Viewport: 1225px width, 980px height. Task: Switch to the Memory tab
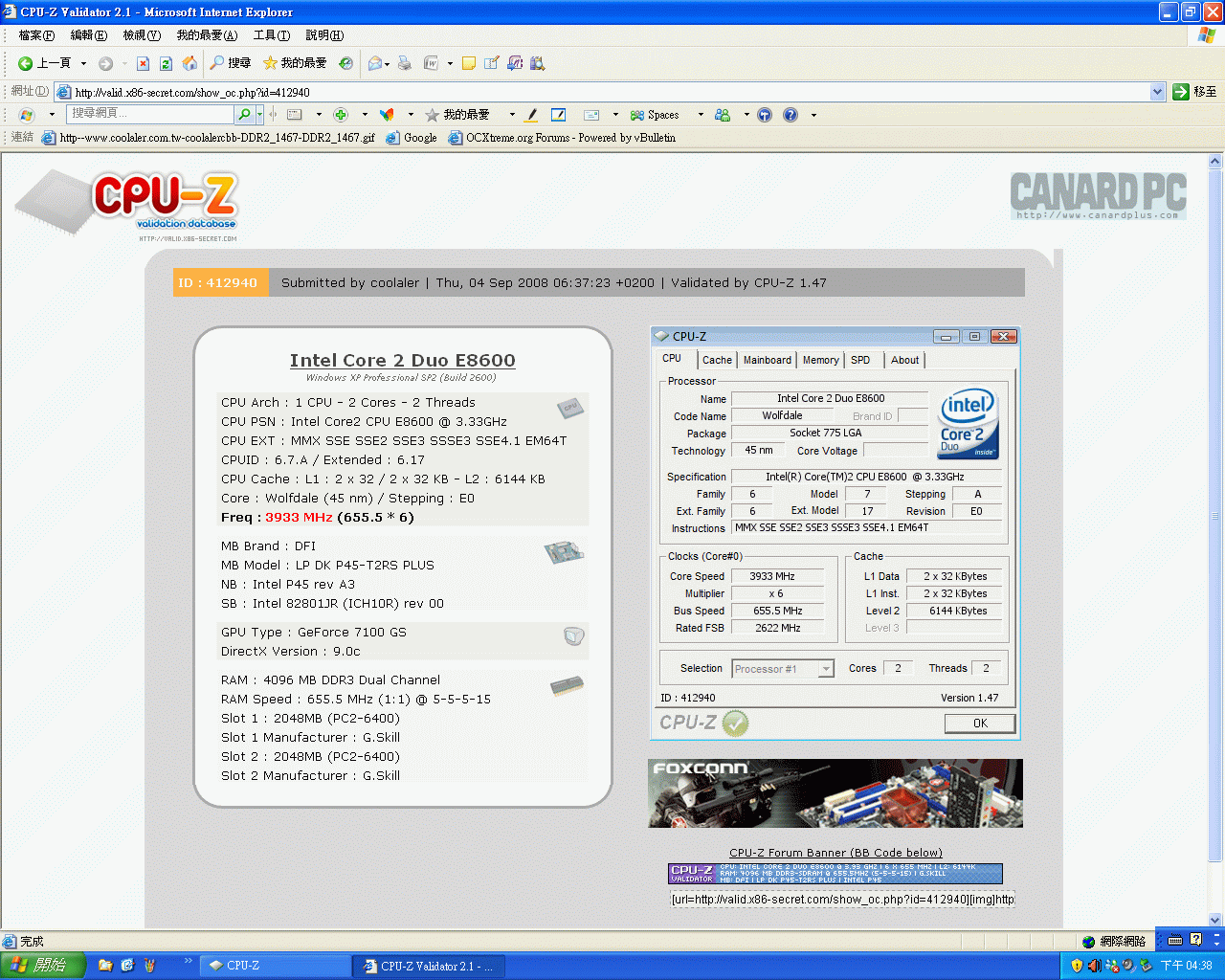click(821, 360)
